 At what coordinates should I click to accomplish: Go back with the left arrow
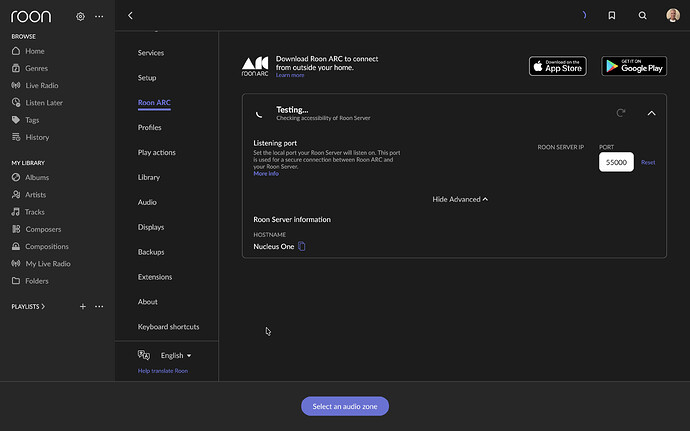[x=130, y=15]
